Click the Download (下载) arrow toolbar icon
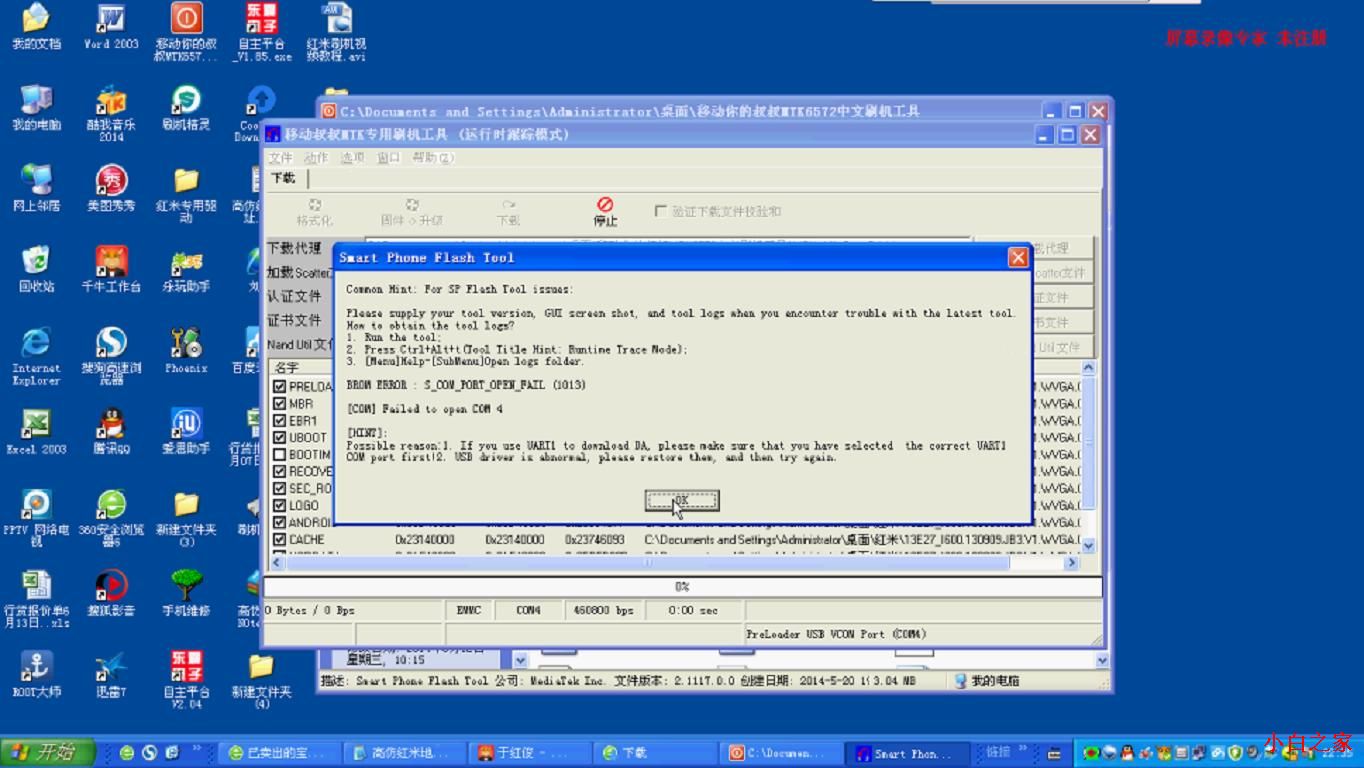 (x=508, y=205)
